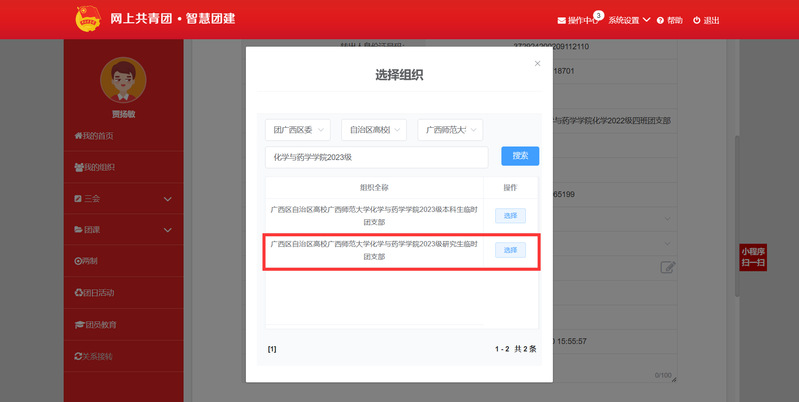Select the 2023级研究生临时团支部 organization
This screenshot has height=402, width=799.
click(x=510, y=250)
